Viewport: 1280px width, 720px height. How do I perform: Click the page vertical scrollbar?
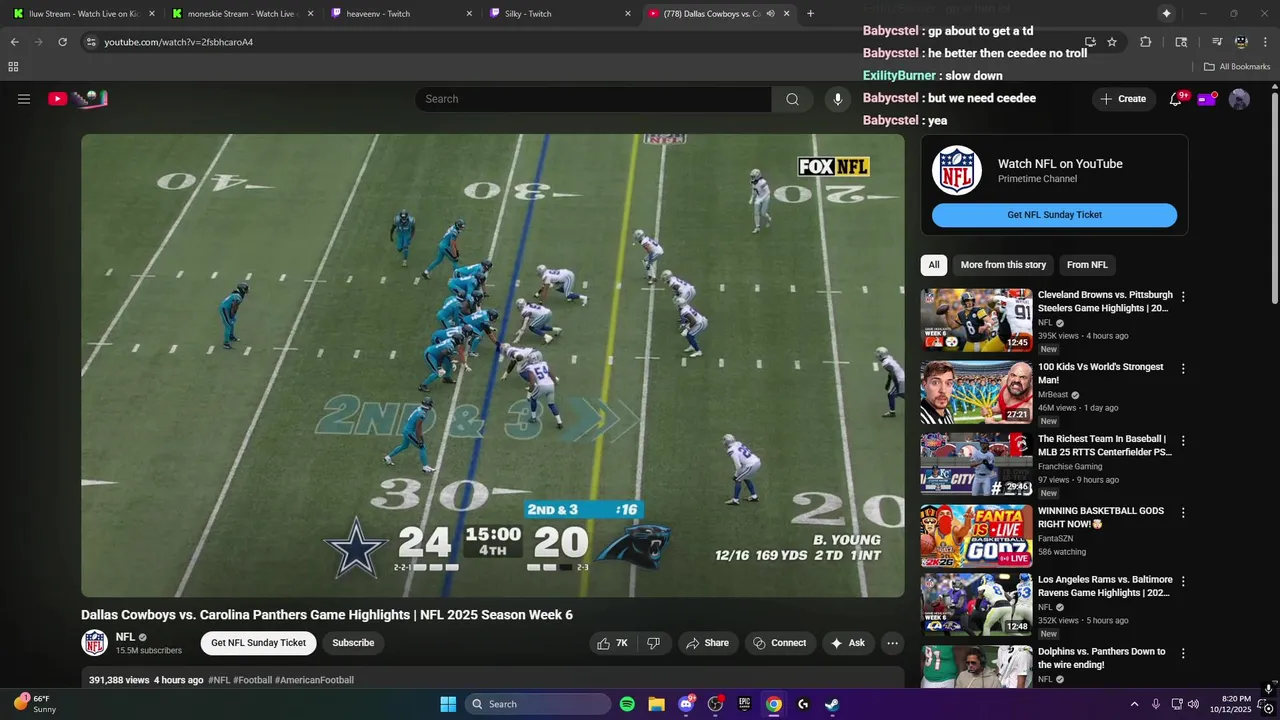click(x=1274, y=196)
